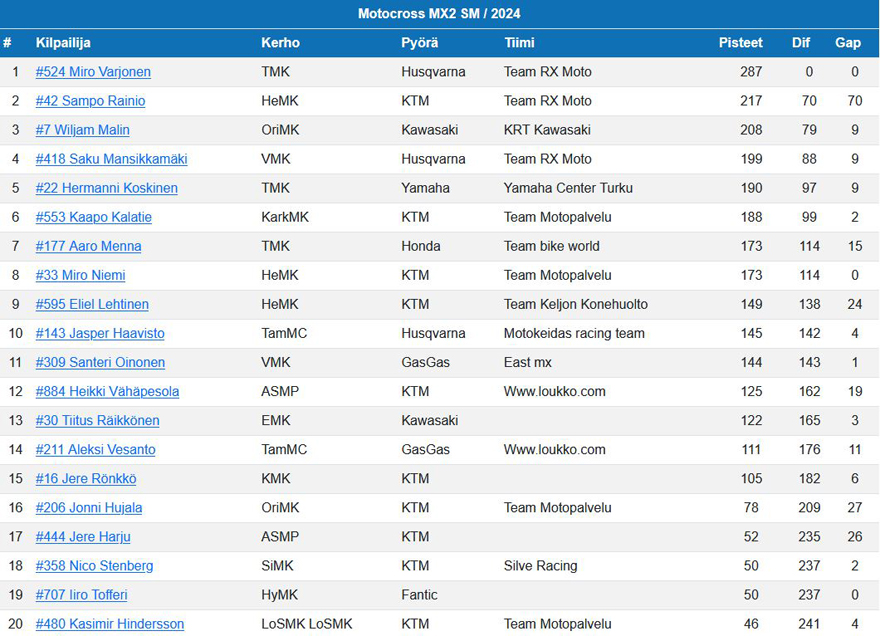Click the Kerho column header
Screen dimensions: 880x636
pyautogui.click(x=280, y=43)
